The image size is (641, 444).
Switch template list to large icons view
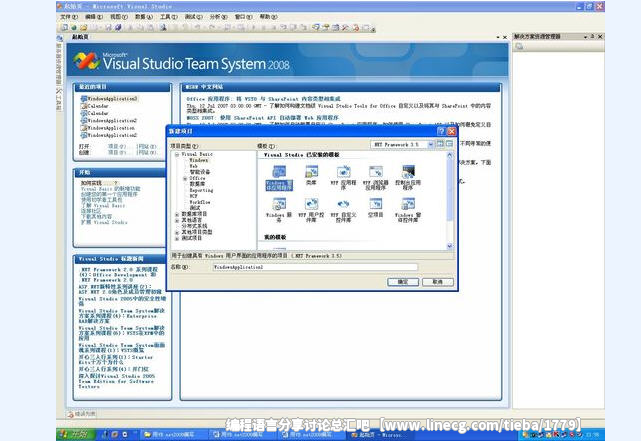tap(440, 144)
